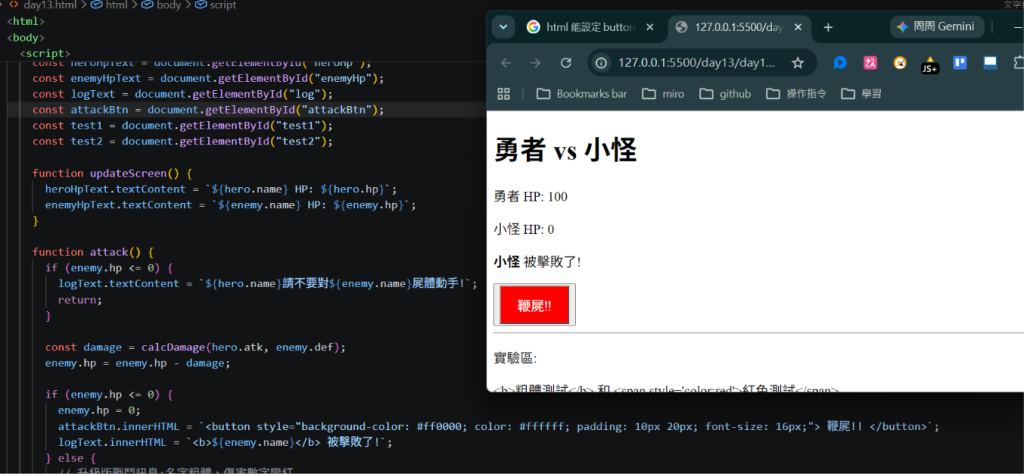1024x474 pixels.
Task: Click the 'heroHpText.textContent' code line
Action: click(221, 189)
